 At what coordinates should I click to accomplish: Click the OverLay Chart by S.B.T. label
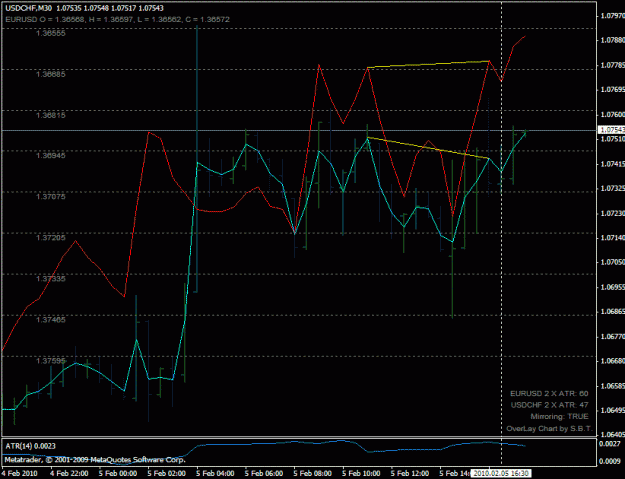[x=549, y=429]
